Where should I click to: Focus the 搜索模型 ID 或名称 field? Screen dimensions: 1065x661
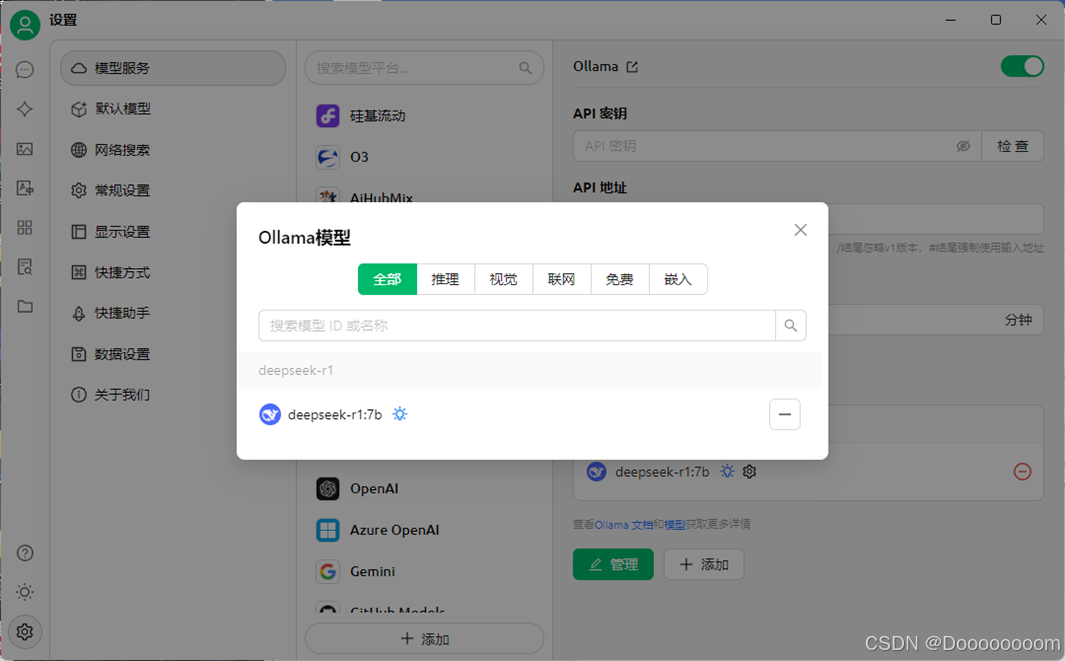pyautogui.click(x=517, y=325)
